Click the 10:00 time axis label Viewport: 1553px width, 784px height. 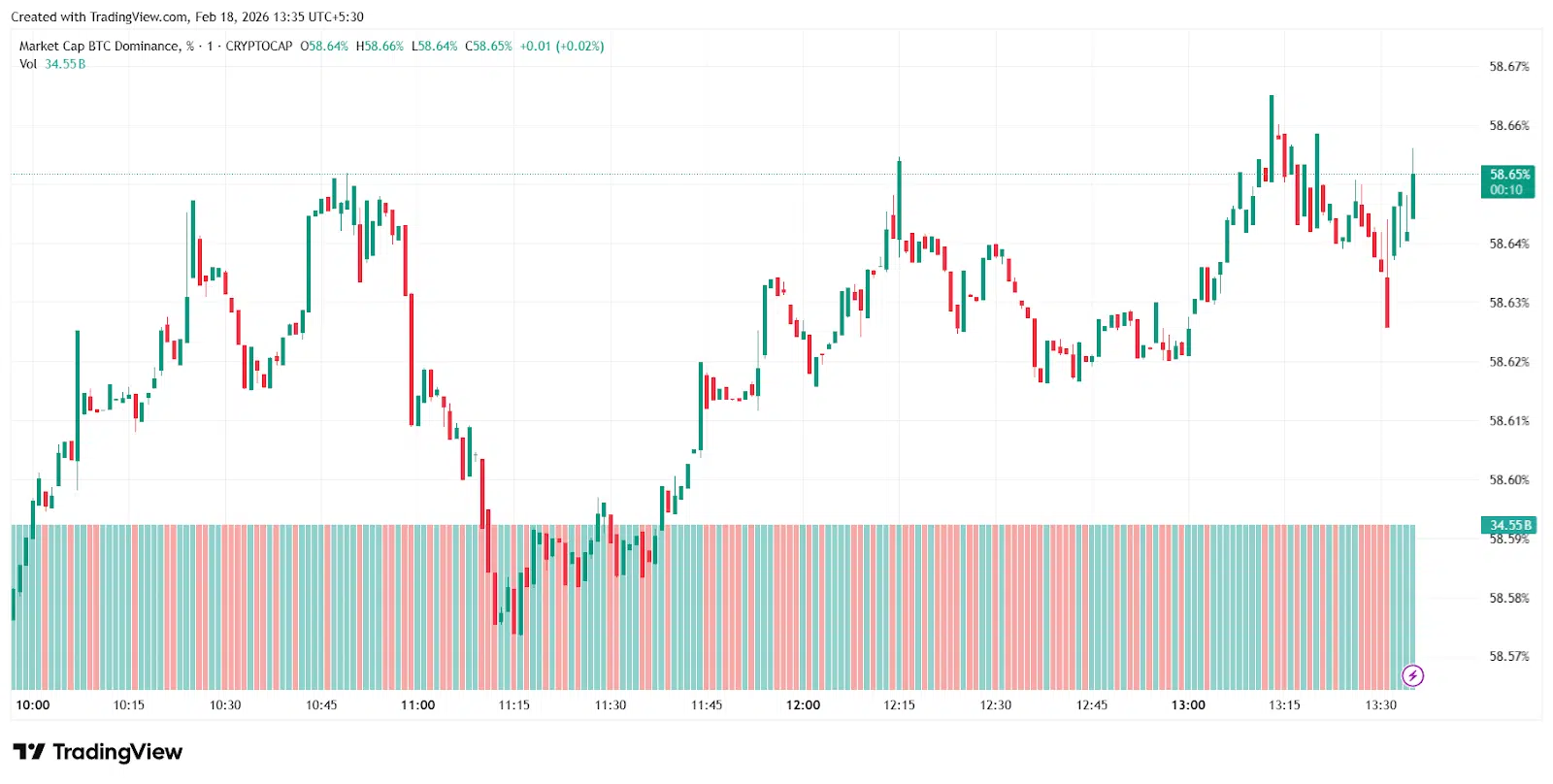33,705
